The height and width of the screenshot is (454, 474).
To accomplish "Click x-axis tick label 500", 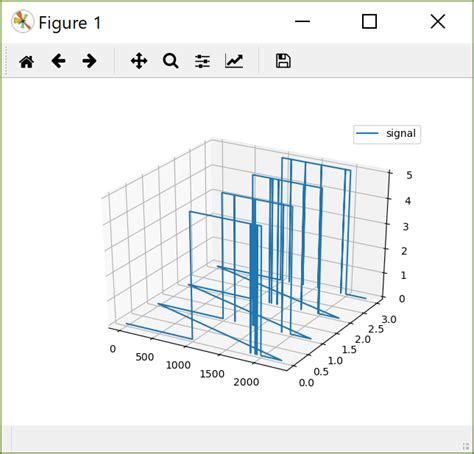I will pyautogui.click(x=145, y=357).
